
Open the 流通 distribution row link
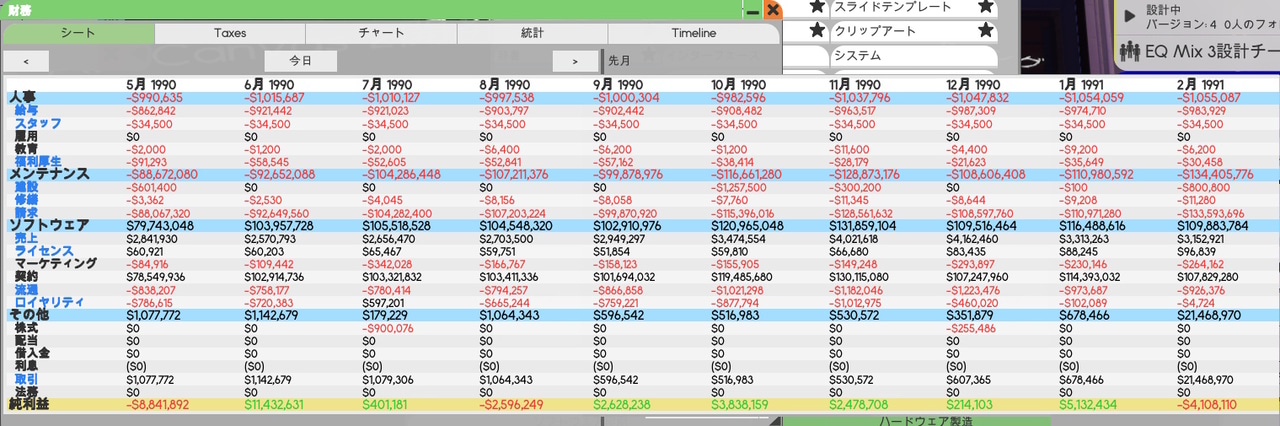tap(26, 289)
